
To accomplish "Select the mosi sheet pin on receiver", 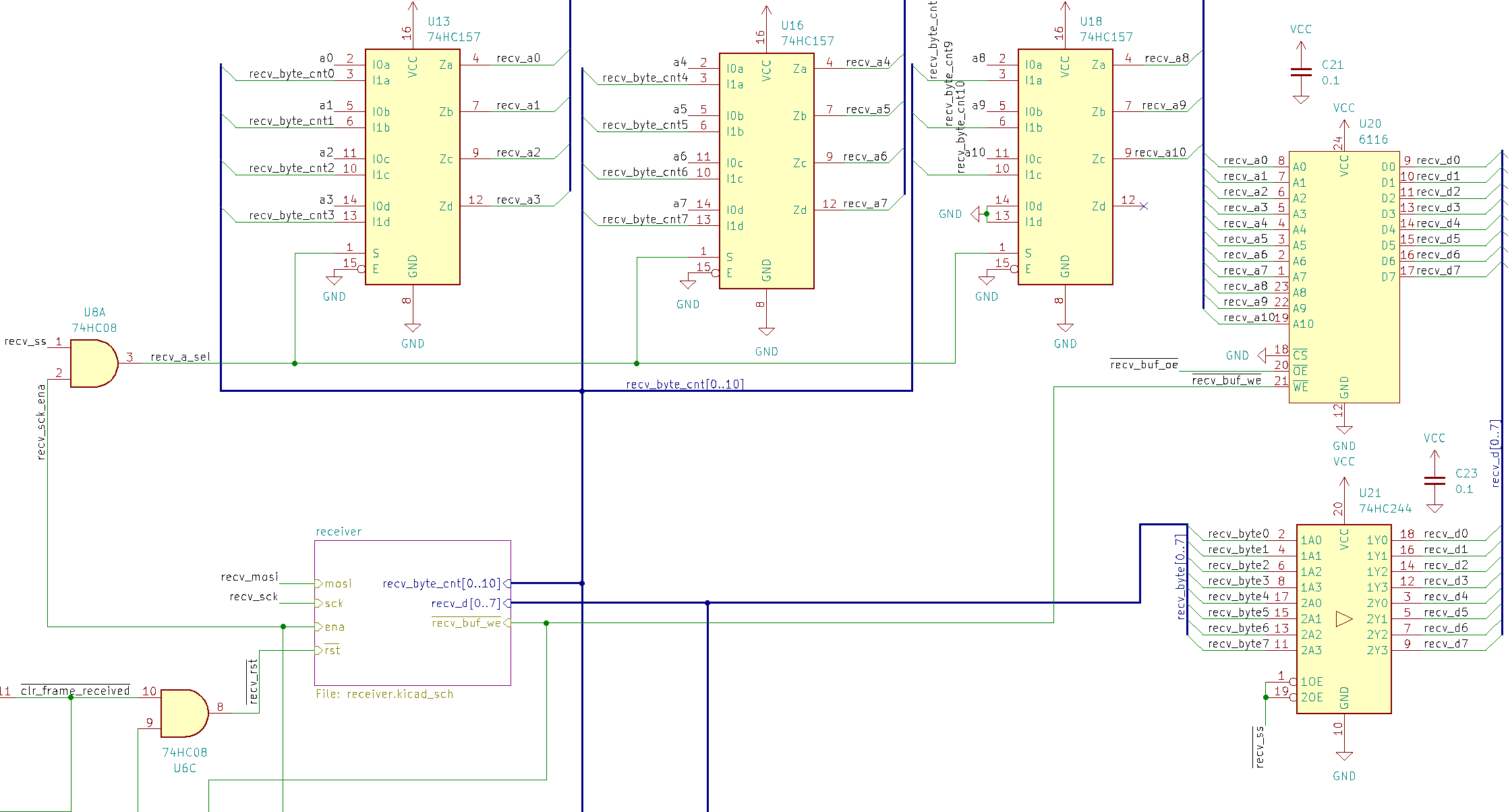I will click(337, 583).
